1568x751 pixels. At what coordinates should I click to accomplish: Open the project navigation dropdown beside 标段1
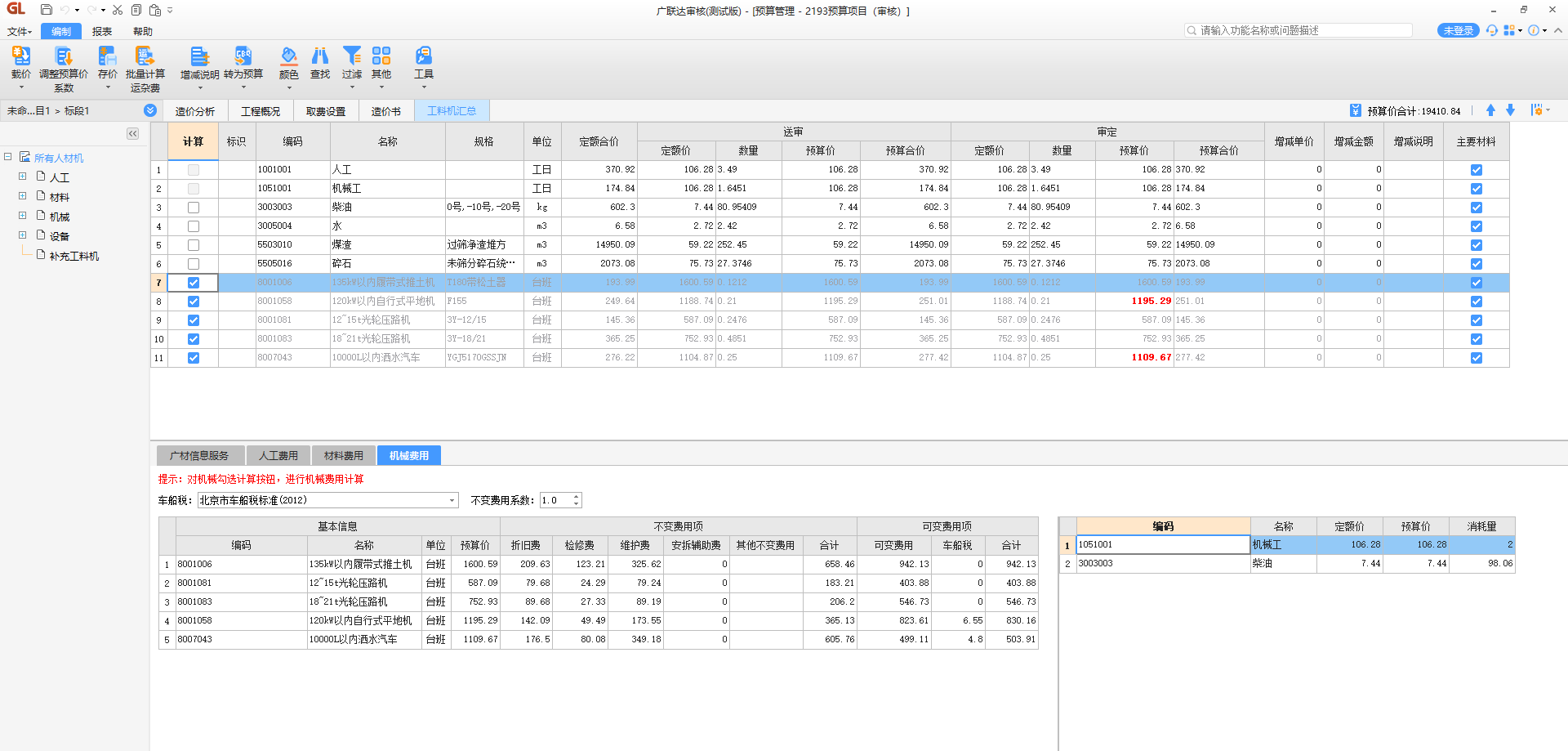[150, 110]
